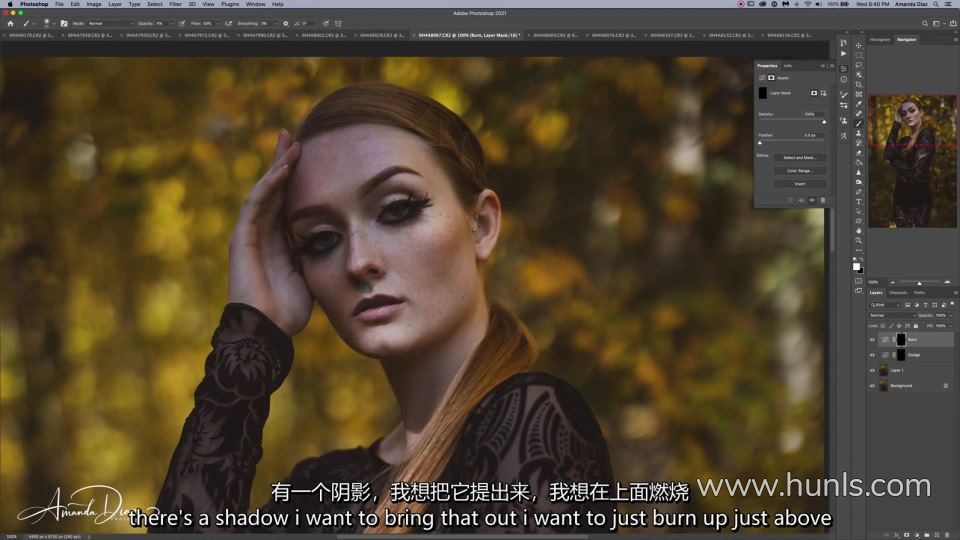This screenshot has width=960, height=540.
Task: Toggle the layer filter on/off switch
Action: click(952, 304)
